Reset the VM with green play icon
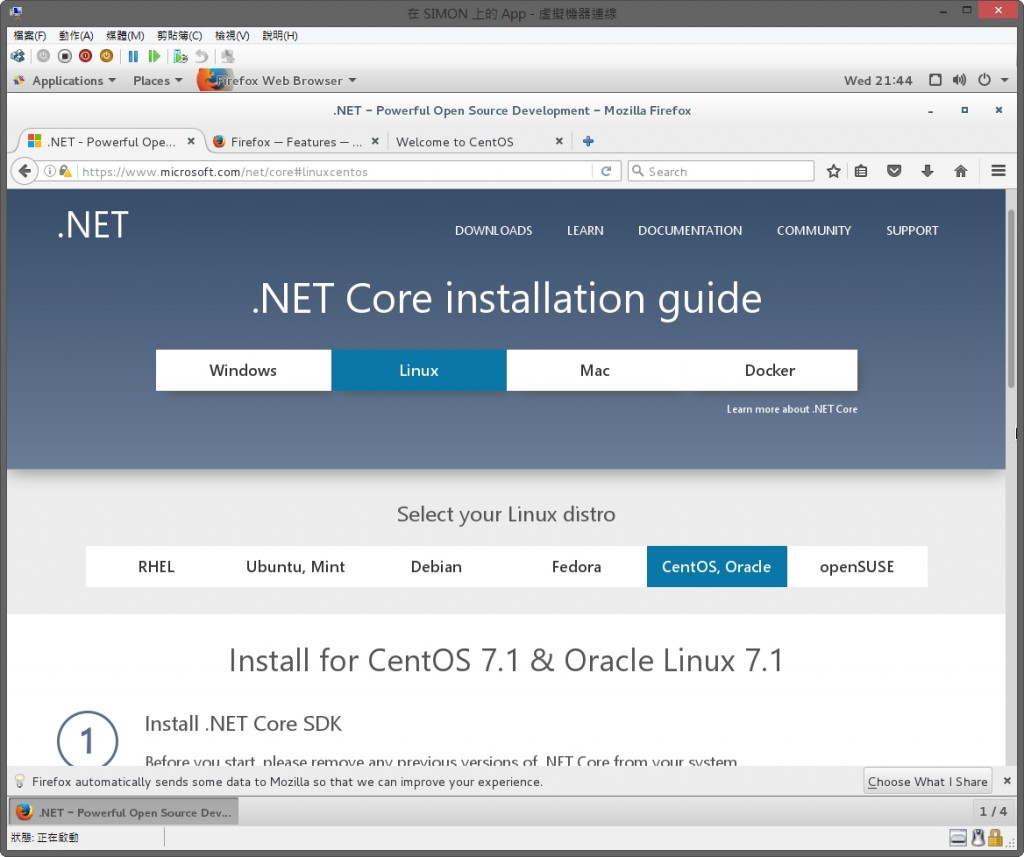Viewport: 1024px width, 857px height. (154, 56)
